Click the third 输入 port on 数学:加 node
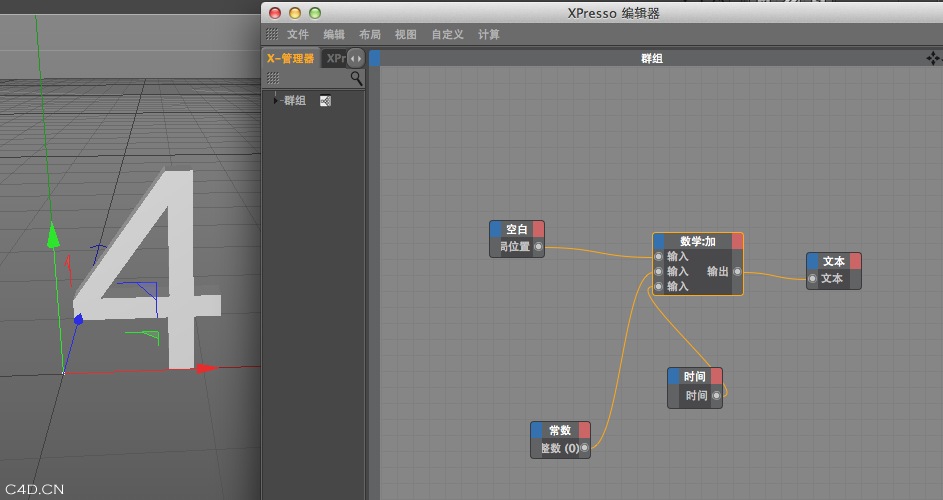This screenshot has width=943, height=500. pyautogui.click(x=659, y=286)
